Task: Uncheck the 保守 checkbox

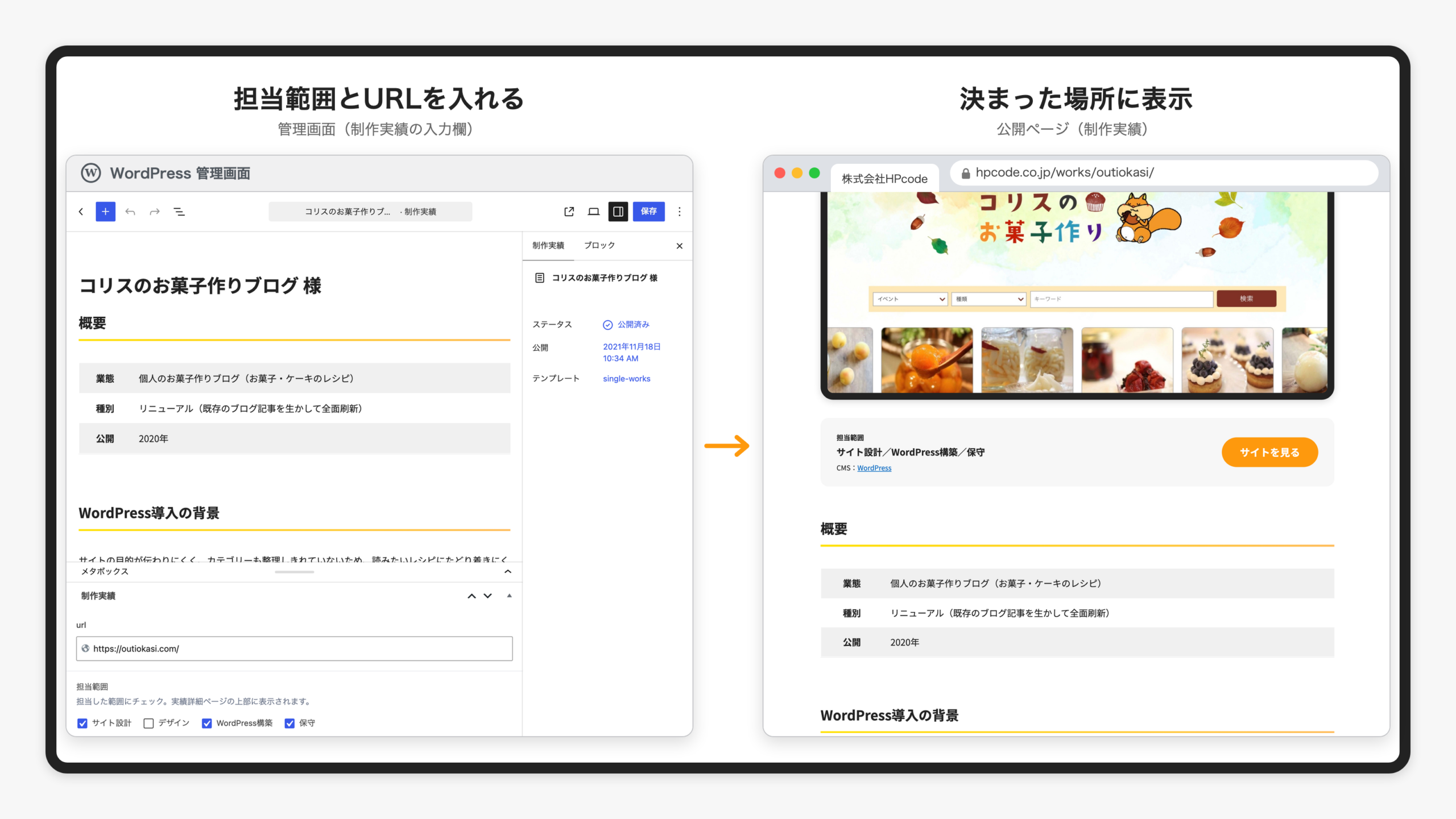Action: coord(289,723)
